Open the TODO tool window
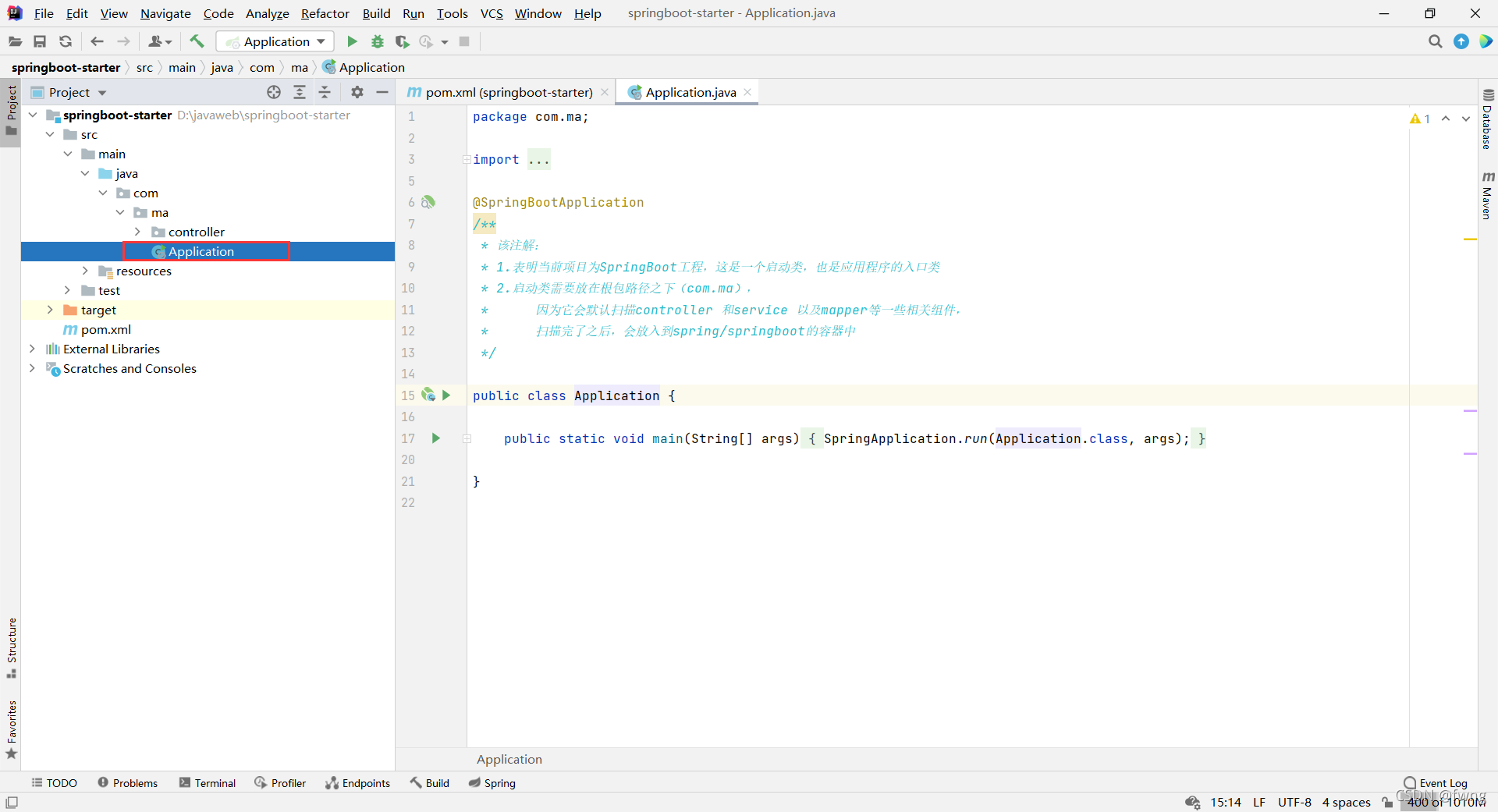 tap(54, 783)
